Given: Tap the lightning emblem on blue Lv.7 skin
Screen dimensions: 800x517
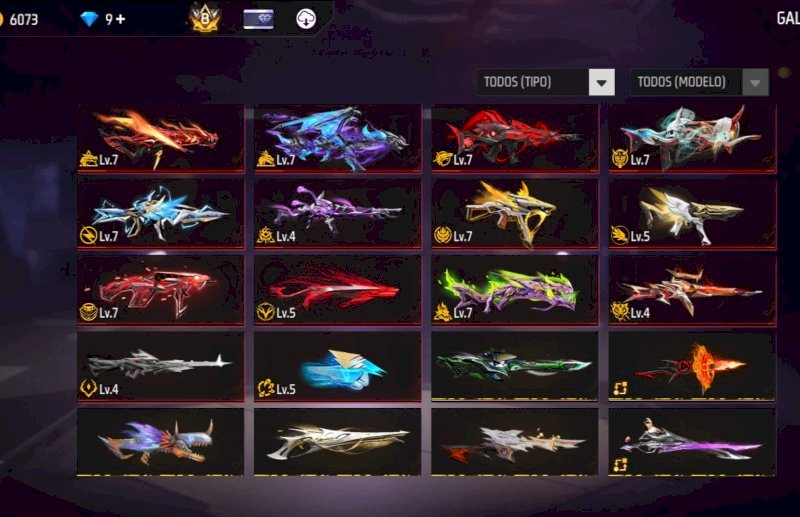Looking at the screenshot, I should point(88,235).
